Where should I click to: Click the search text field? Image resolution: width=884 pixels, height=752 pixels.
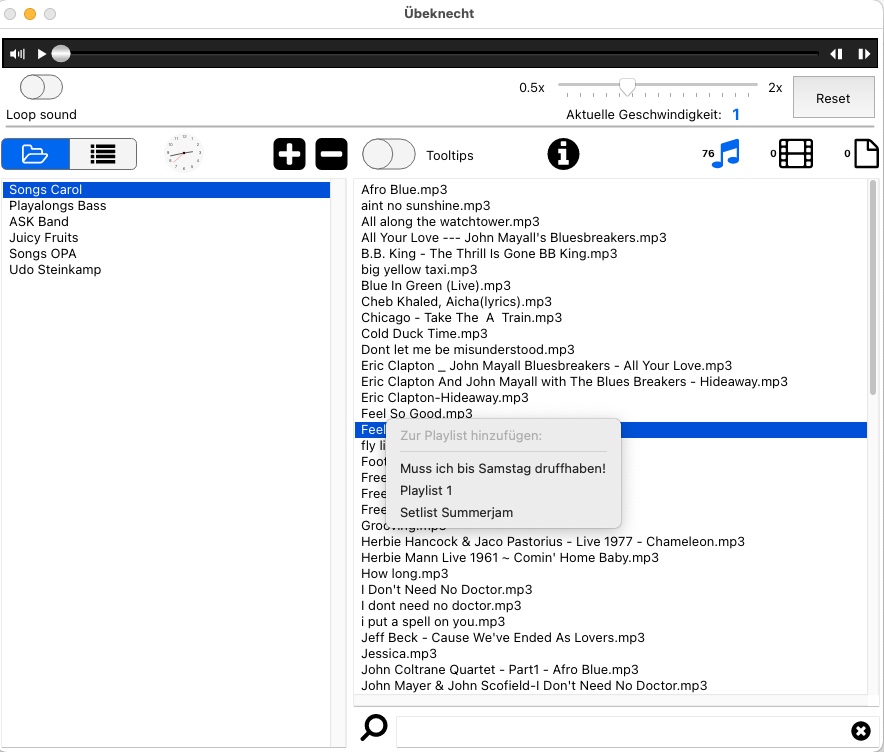coord(620,729)
